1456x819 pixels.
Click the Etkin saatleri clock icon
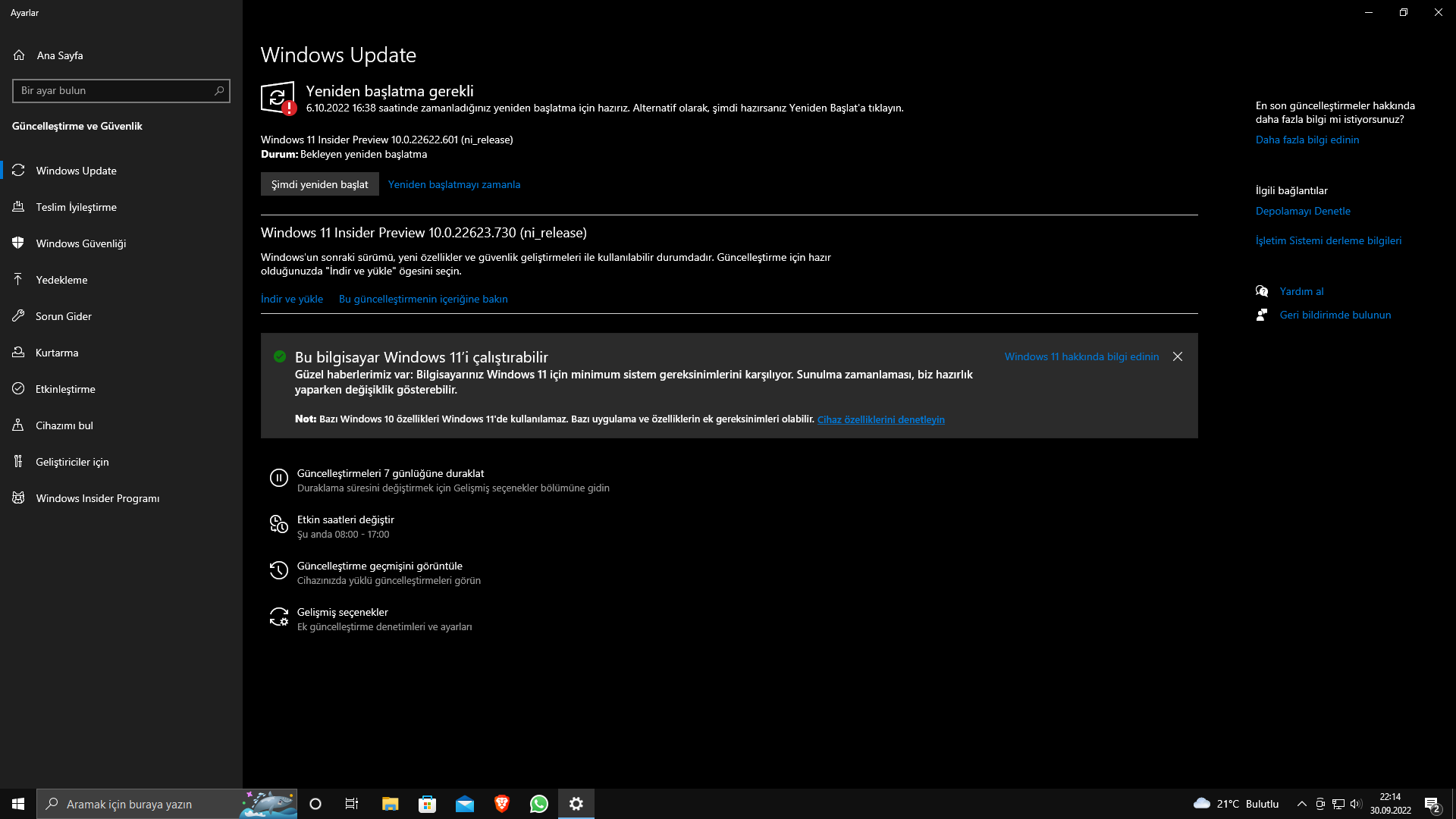[x=279, y=524]
